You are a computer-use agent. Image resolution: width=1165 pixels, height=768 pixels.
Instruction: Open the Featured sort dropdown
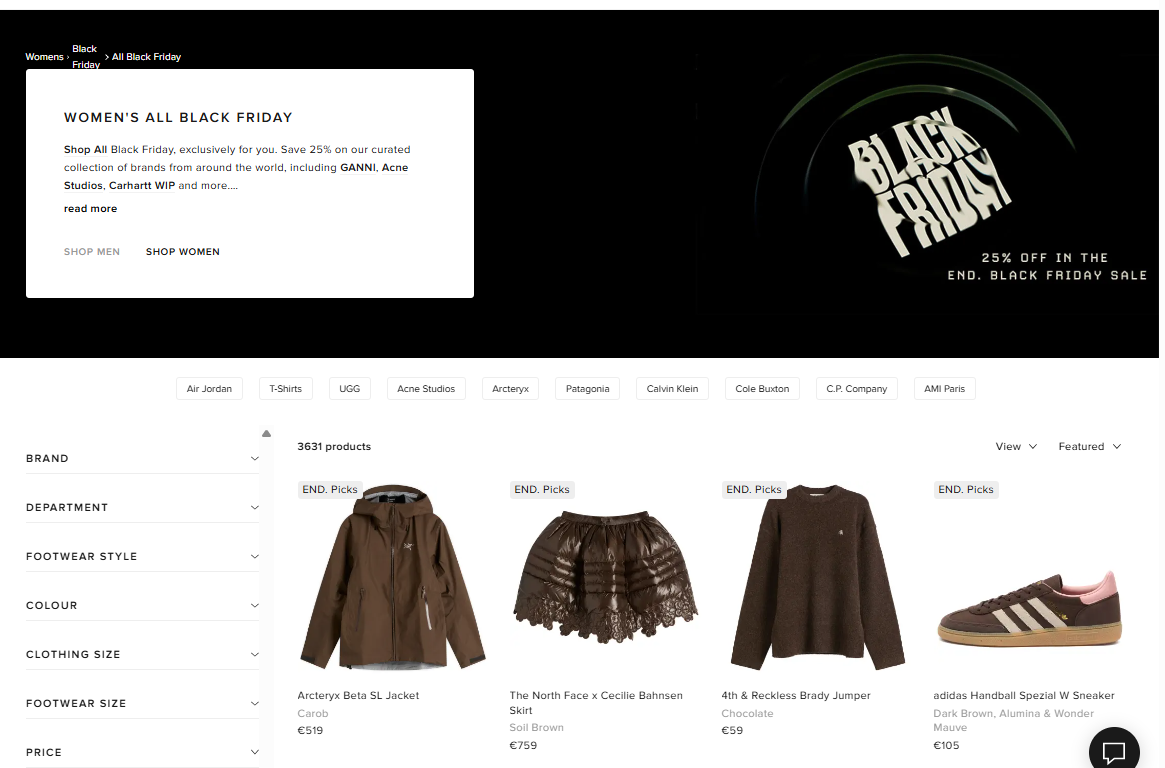[1089, 446]
